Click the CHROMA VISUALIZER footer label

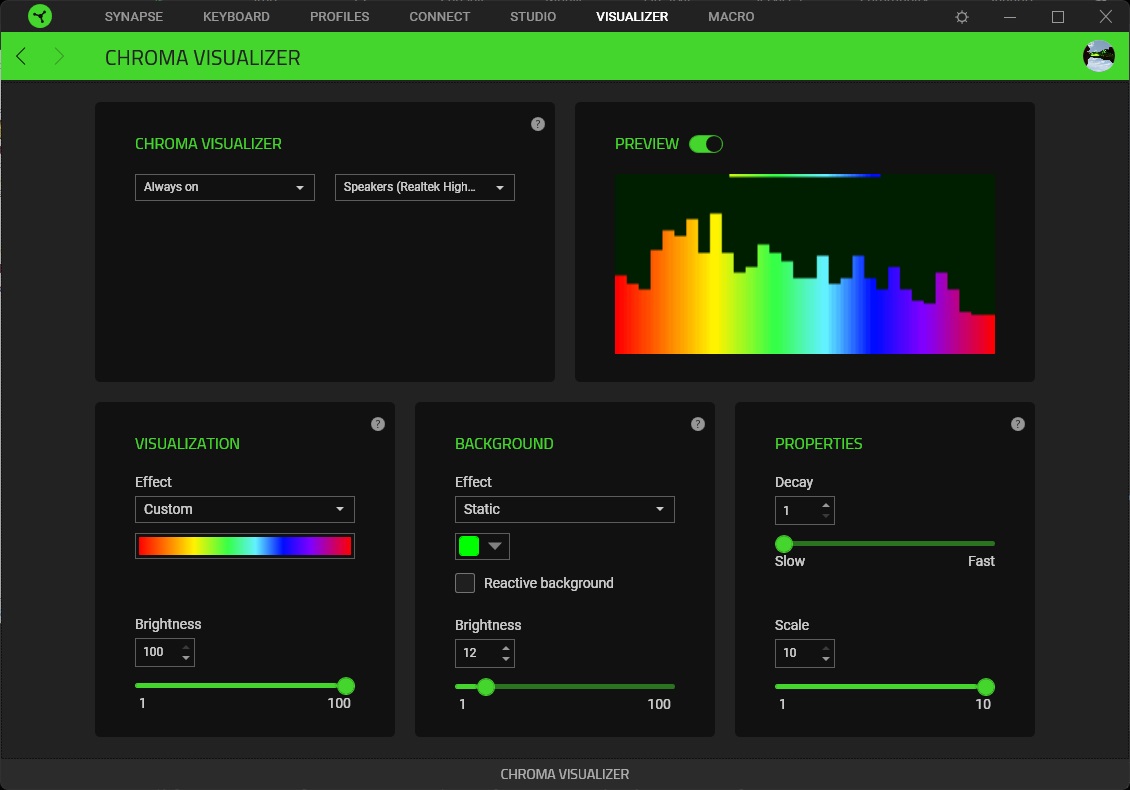pyautogui.click(x=565, y=774)
